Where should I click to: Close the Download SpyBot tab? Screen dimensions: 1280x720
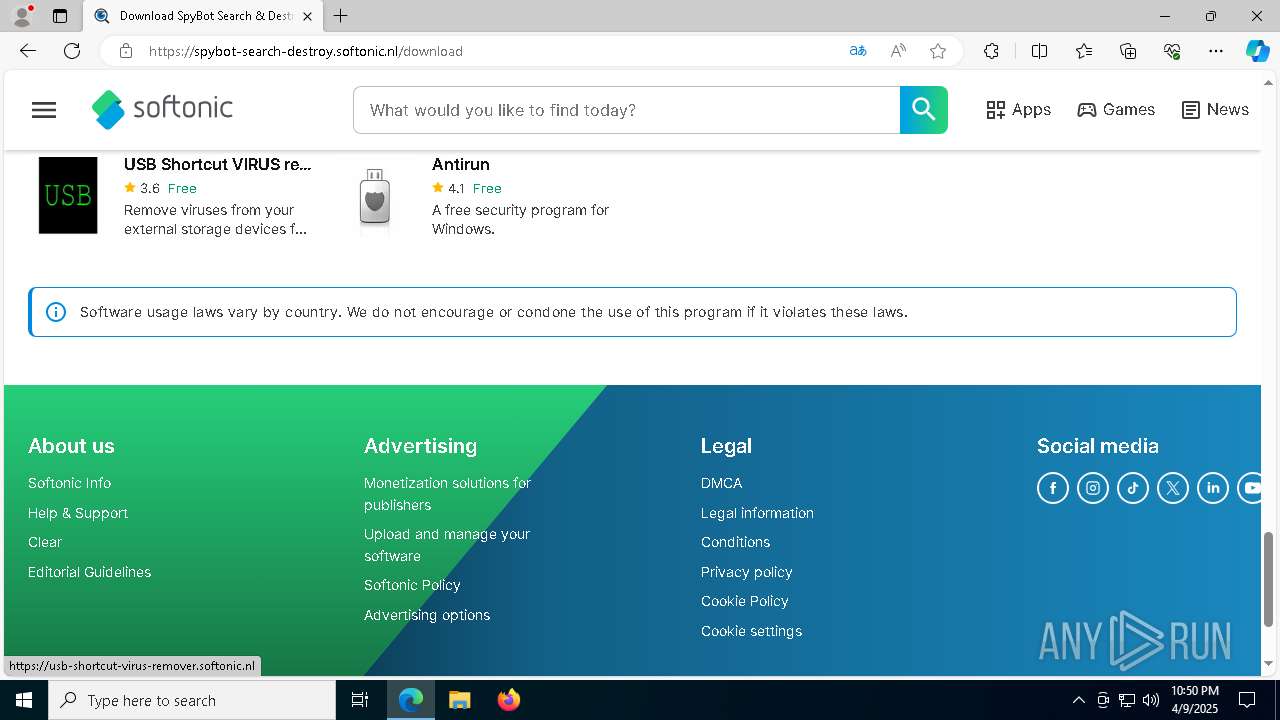click(x=307, y=16)
